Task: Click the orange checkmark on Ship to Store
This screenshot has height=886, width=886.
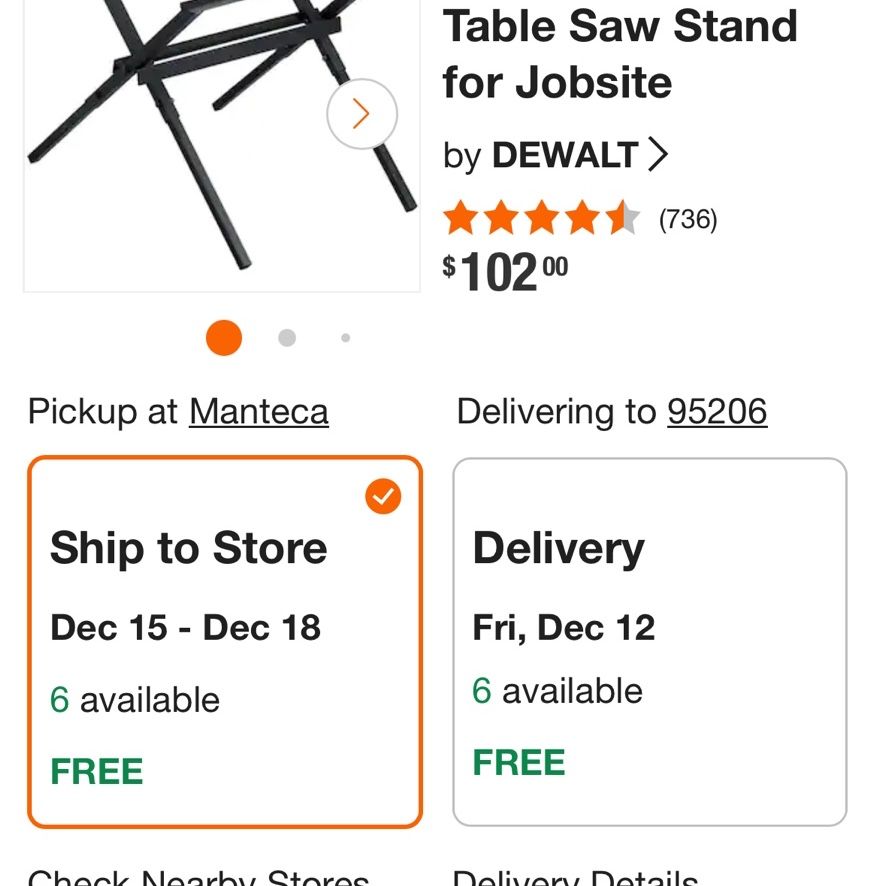Action: click(x=383, y=496)
